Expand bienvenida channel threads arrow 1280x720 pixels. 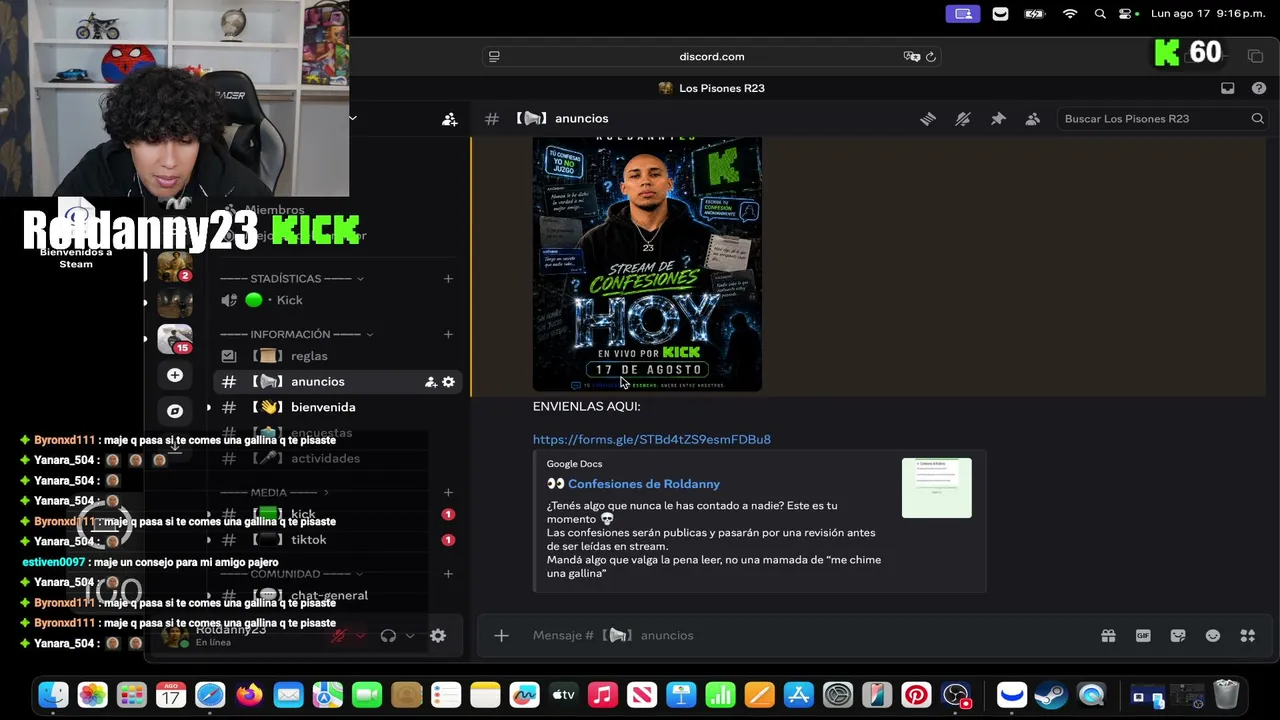click(209, 407)
